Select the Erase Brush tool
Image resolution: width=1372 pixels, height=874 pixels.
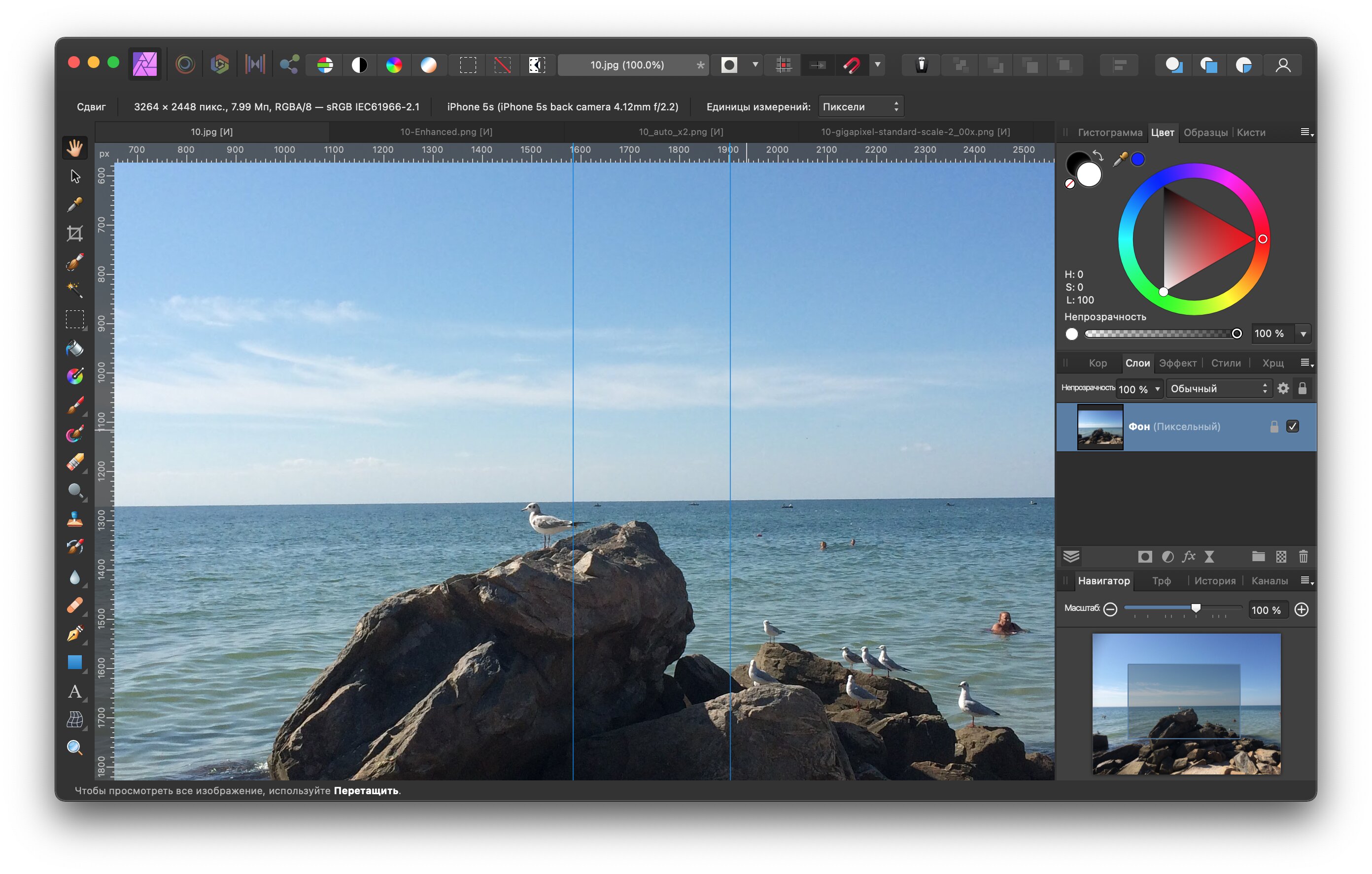click(x=74, y=462)
